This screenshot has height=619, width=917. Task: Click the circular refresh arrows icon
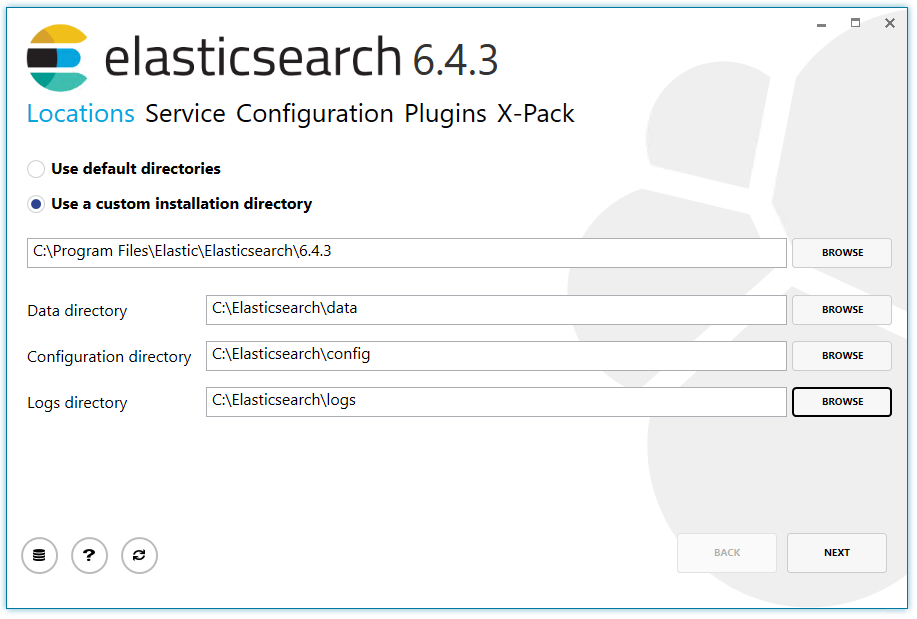139,555
